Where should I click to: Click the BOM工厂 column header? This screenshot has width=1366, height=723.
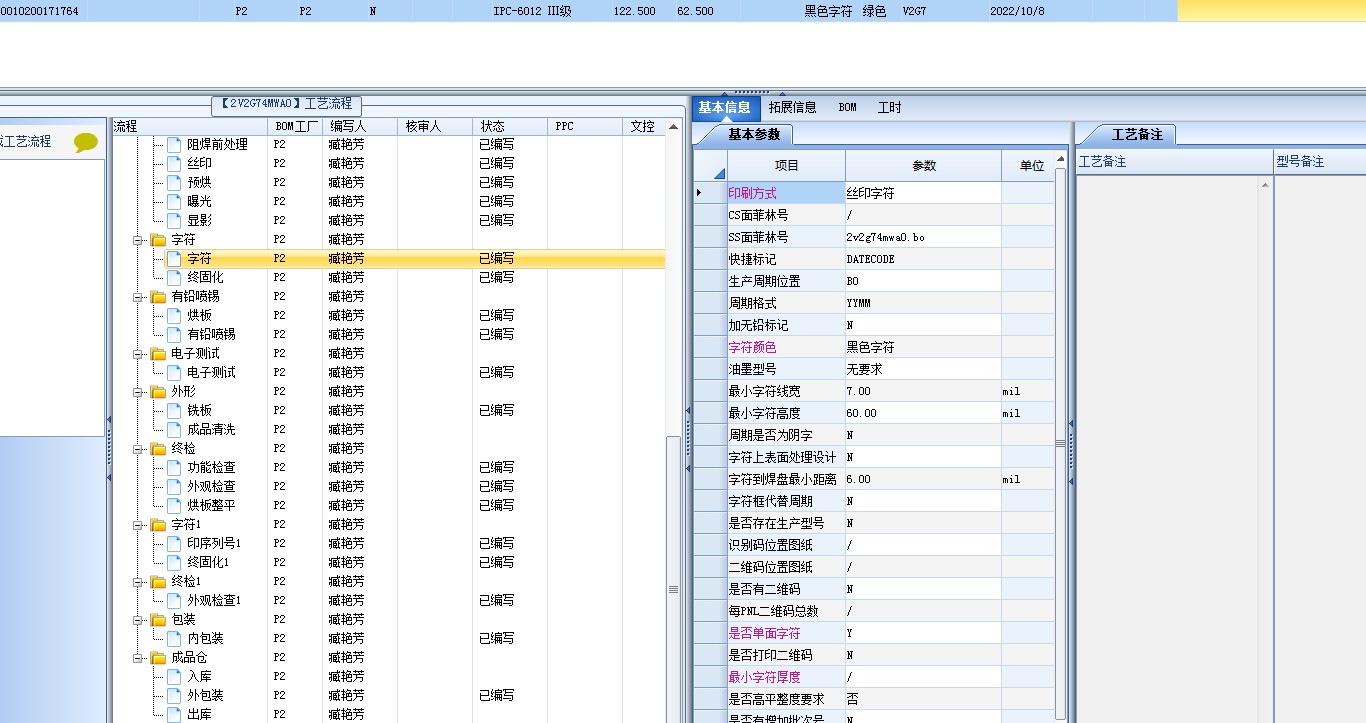click(x=295, y=126)
